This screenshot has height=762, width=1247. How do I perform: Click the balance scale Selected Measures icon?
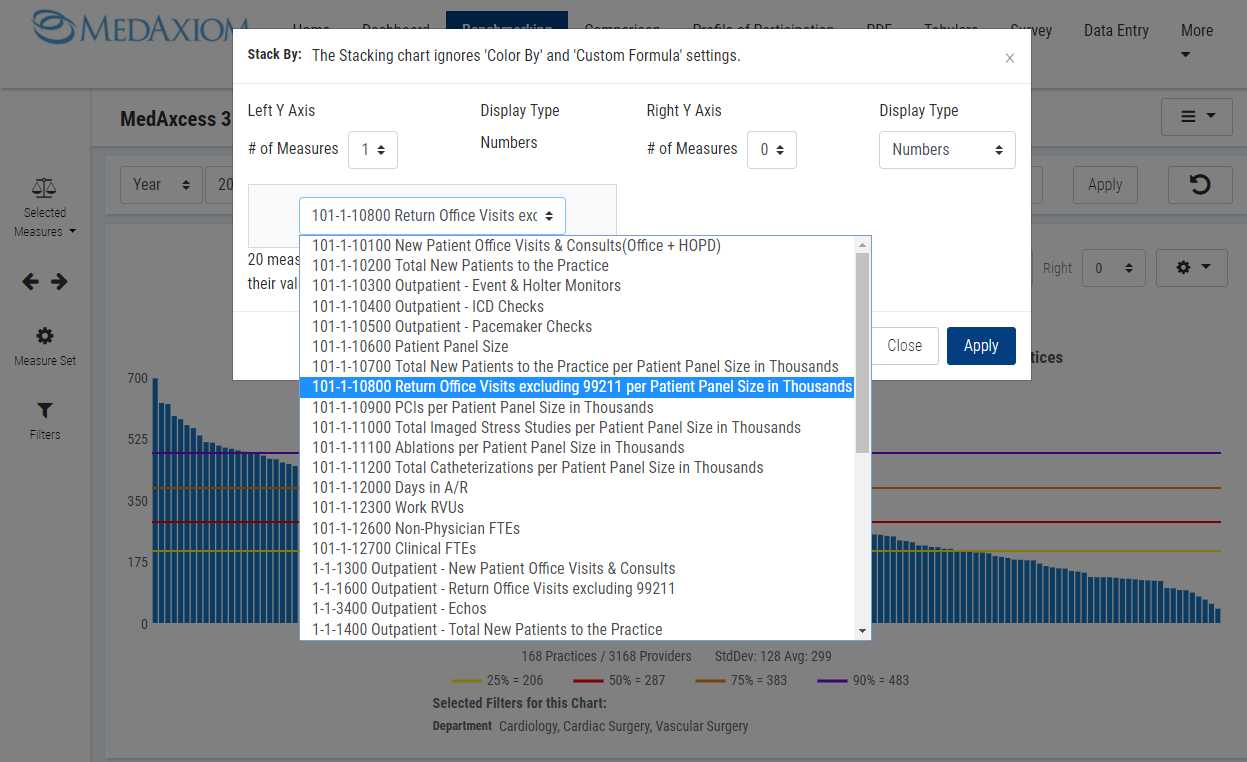point(44,187)
